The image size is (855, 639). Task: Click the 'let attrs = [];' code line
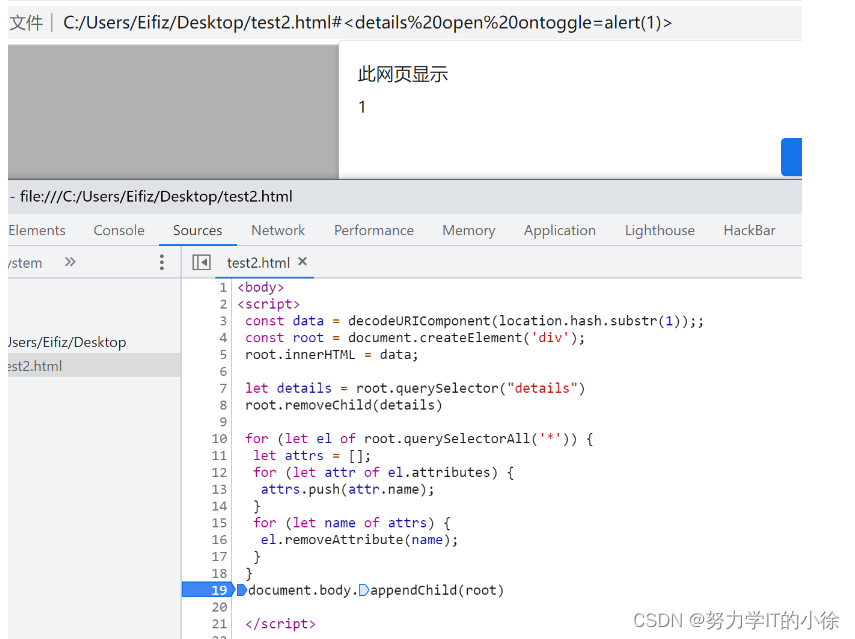click(x=312, y=456)
